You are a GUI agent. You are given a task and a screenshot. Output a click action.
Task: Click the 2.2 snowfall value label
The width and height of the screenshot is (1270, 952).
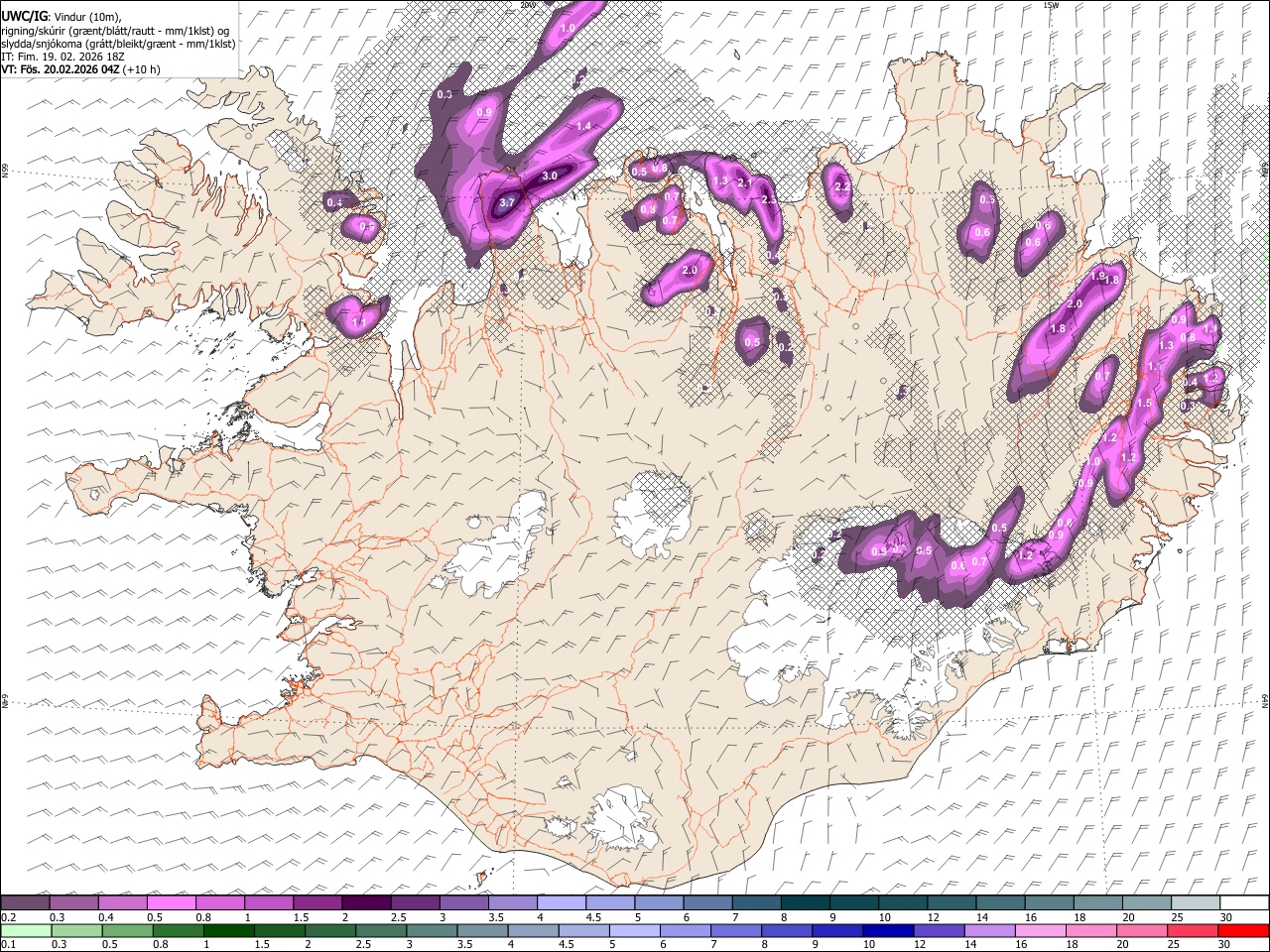pyautogui.click(x=842, y=186)
